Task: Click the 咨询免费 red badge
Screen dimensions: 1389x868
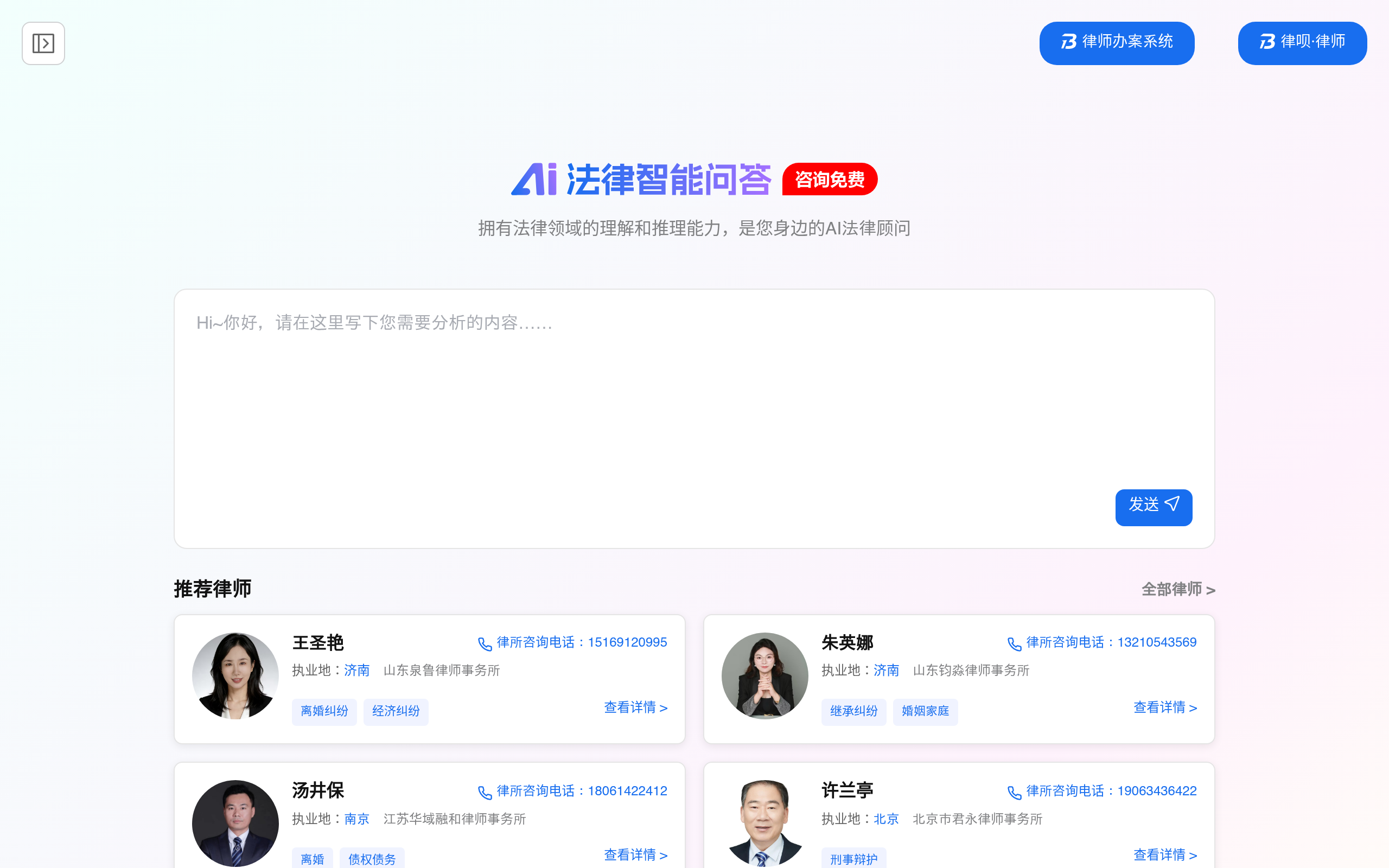Action: pyautogui.click(x=830, y=179)
